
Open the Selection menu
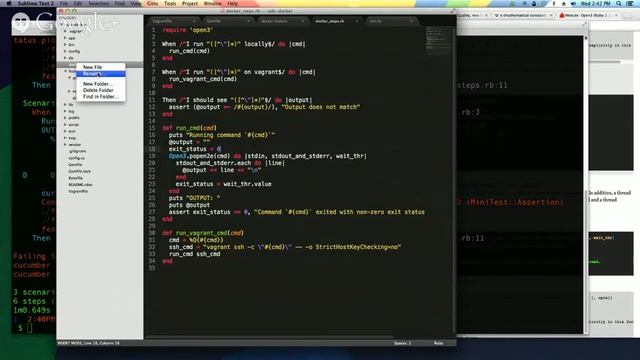99,3
